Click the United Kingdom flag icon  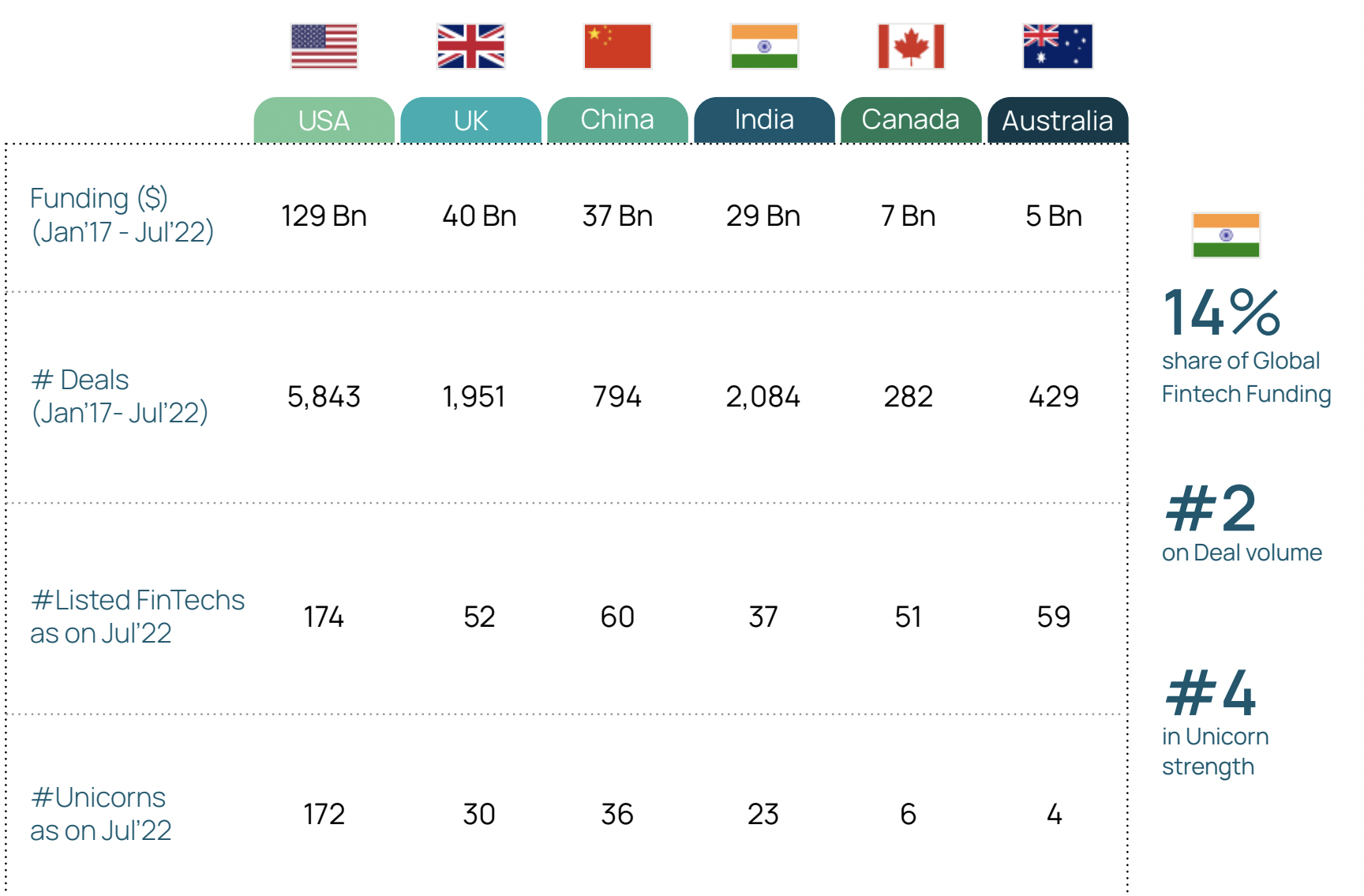[x=470, y=47]
